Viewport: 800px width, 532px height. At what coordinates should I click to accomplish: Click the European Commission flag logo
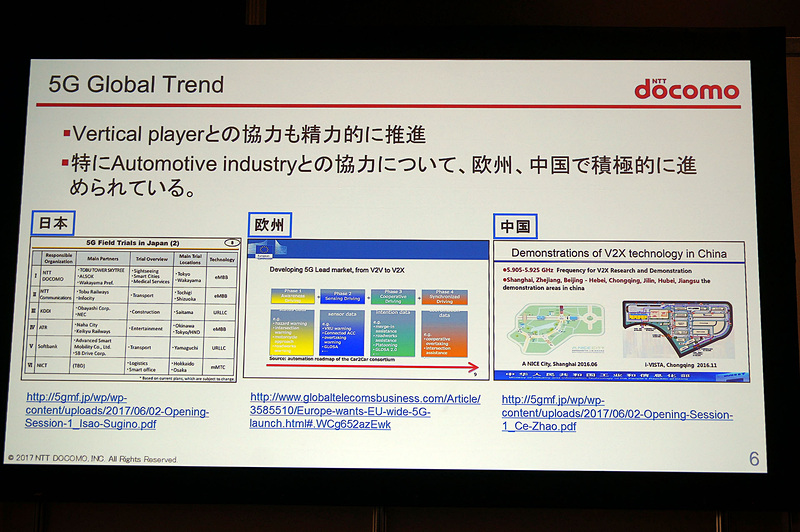pos(264,250)
